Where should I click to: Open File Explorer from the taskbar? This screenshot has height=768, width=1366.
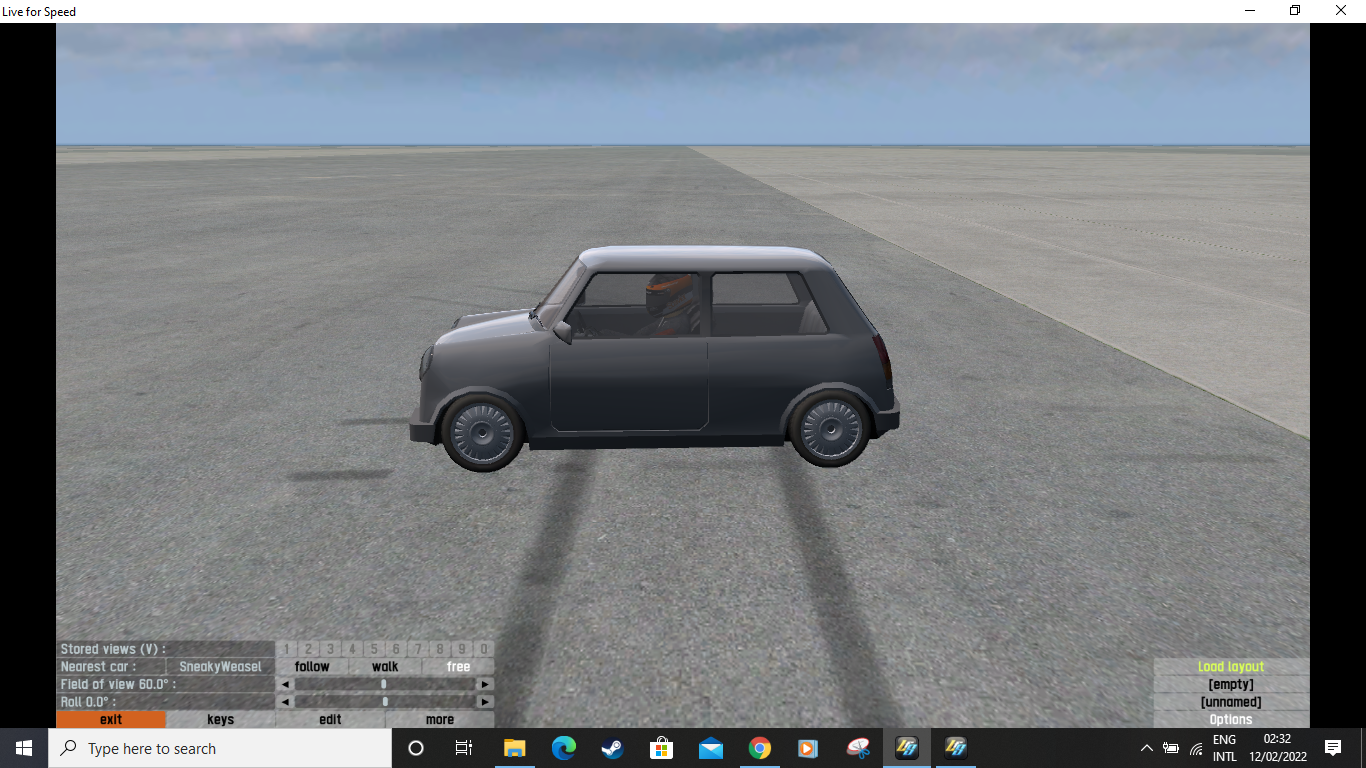pos(515,748)
